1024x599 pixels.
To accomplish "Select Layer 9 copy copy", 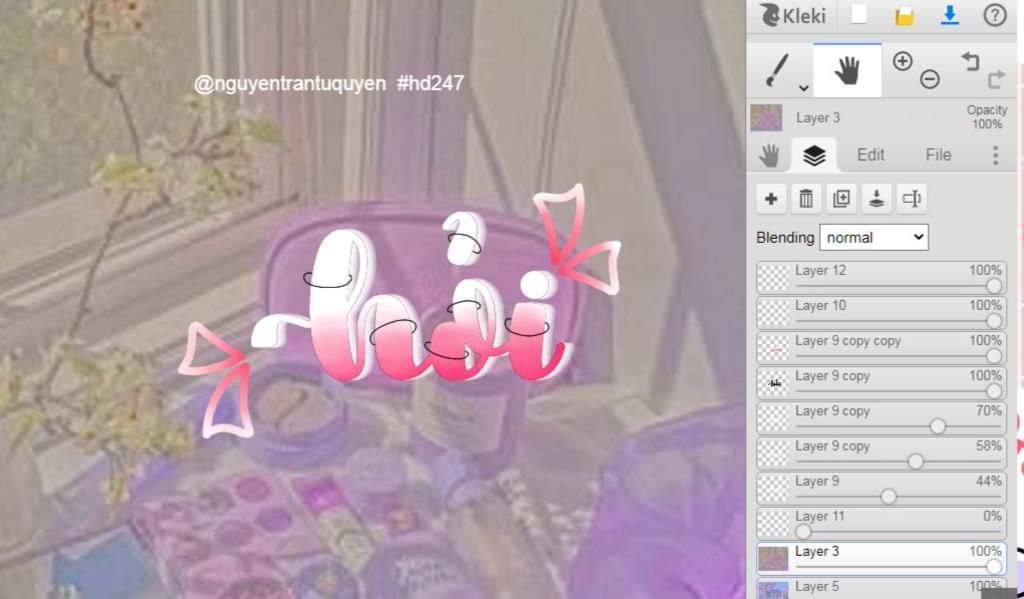I will tap(882, 348).
